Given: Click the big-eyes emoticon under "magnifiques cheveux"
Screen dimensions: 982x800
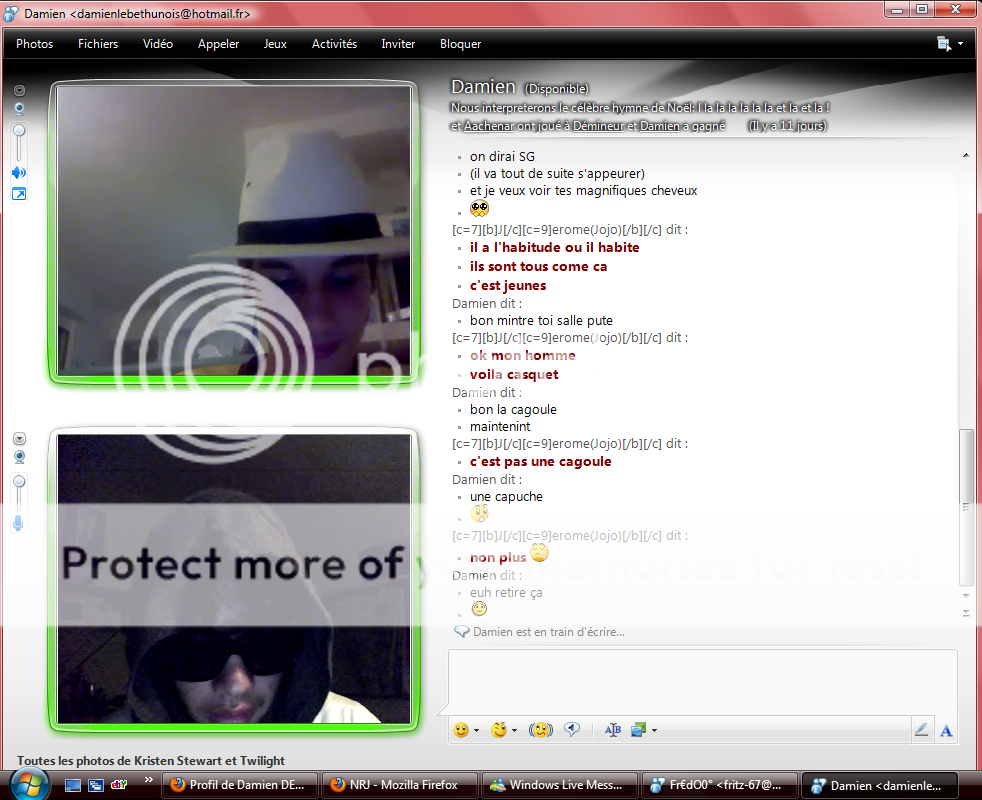Looking at the screenshot, I should 480,208.
